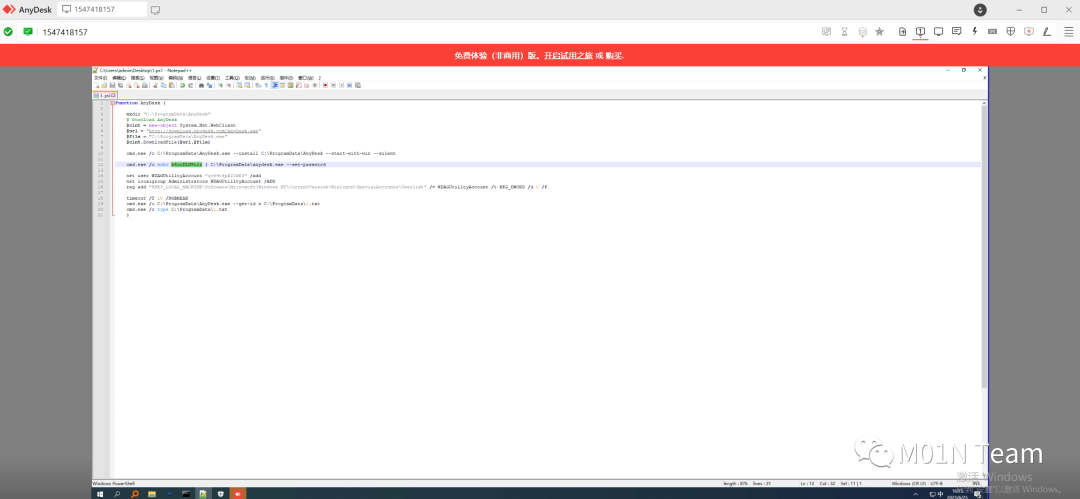
Task: Open the 搜索(S) menu in Notepad++
Action: pos(138,78)
